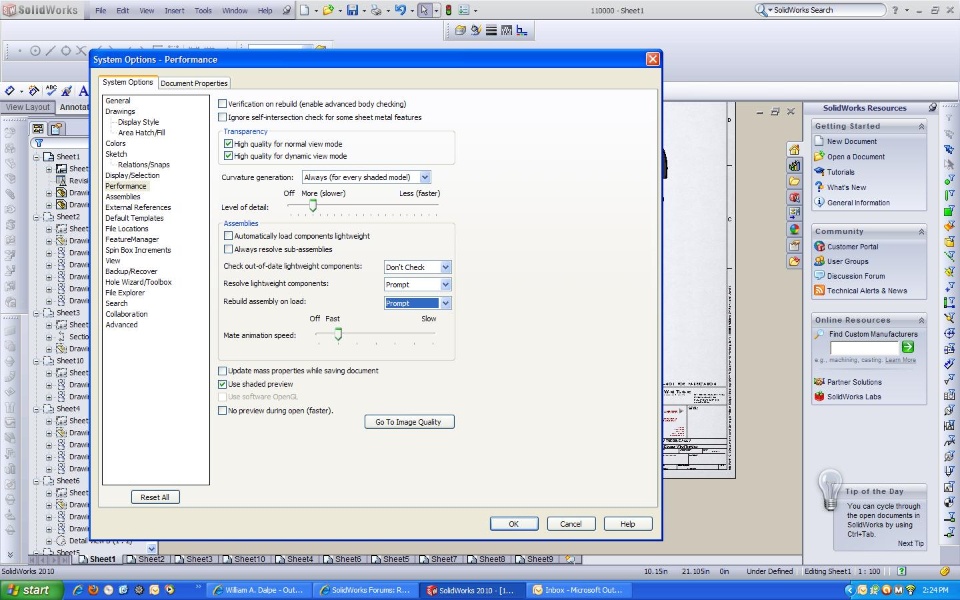Click the status bar help icon
The width and height of the screenshot is (960, 600).
point(901,571)
